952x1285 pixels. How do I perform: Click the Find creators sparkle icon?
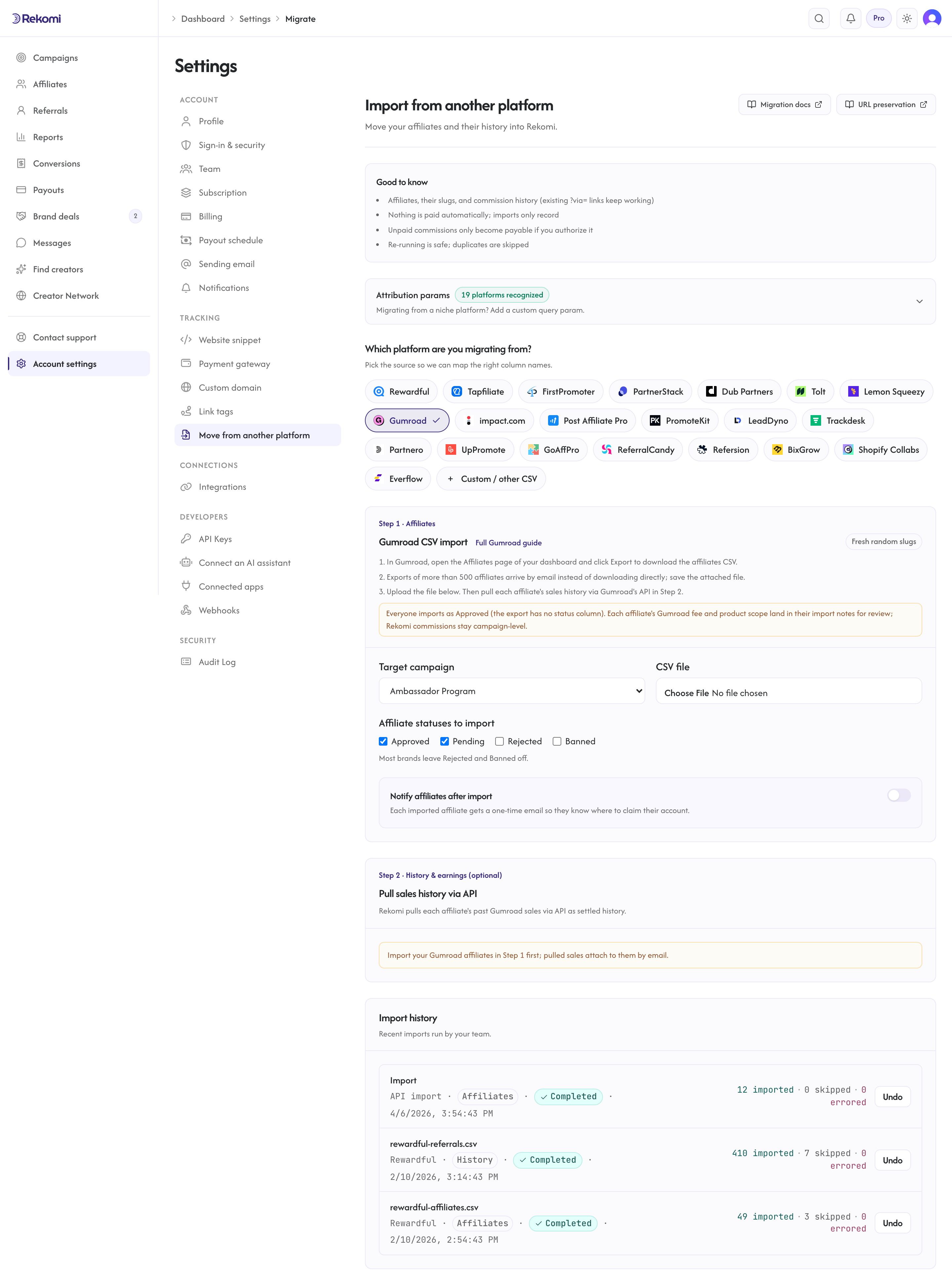pos(21,269)
